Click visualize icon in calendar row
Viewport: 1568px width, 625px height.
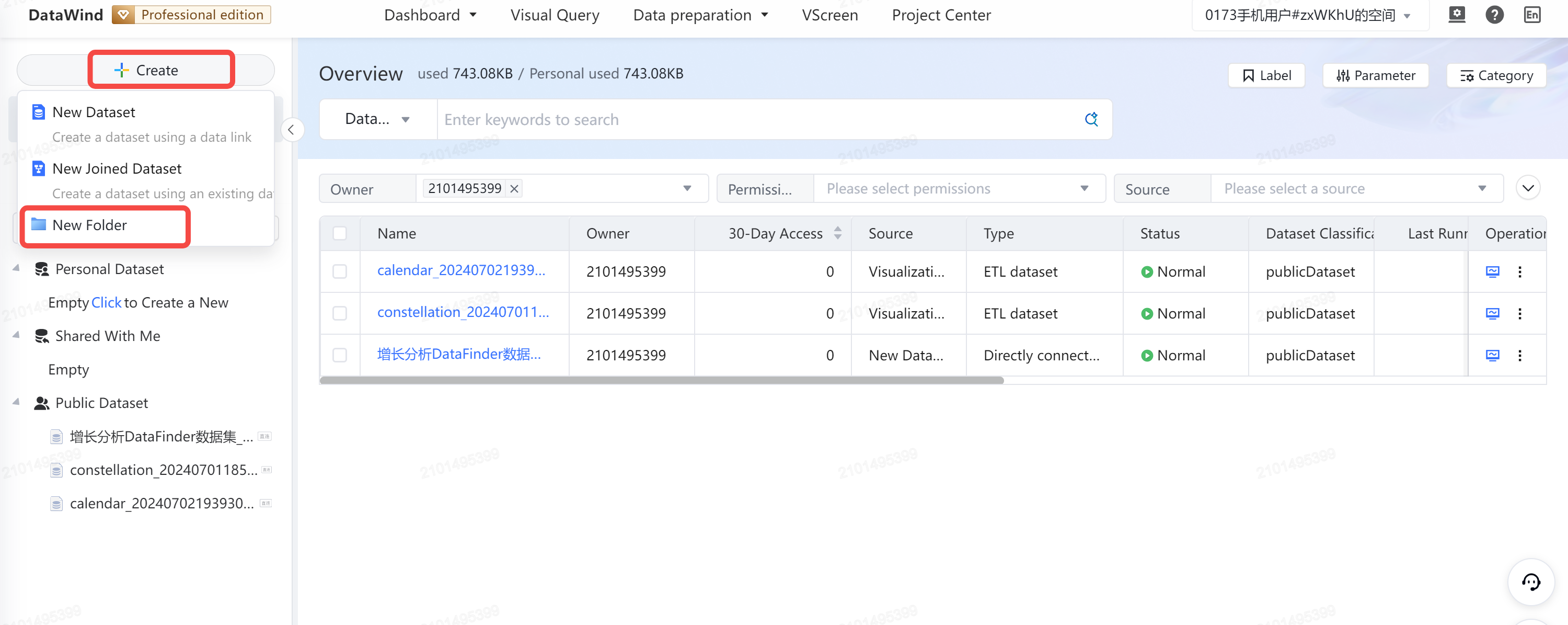click(1492, 271)
